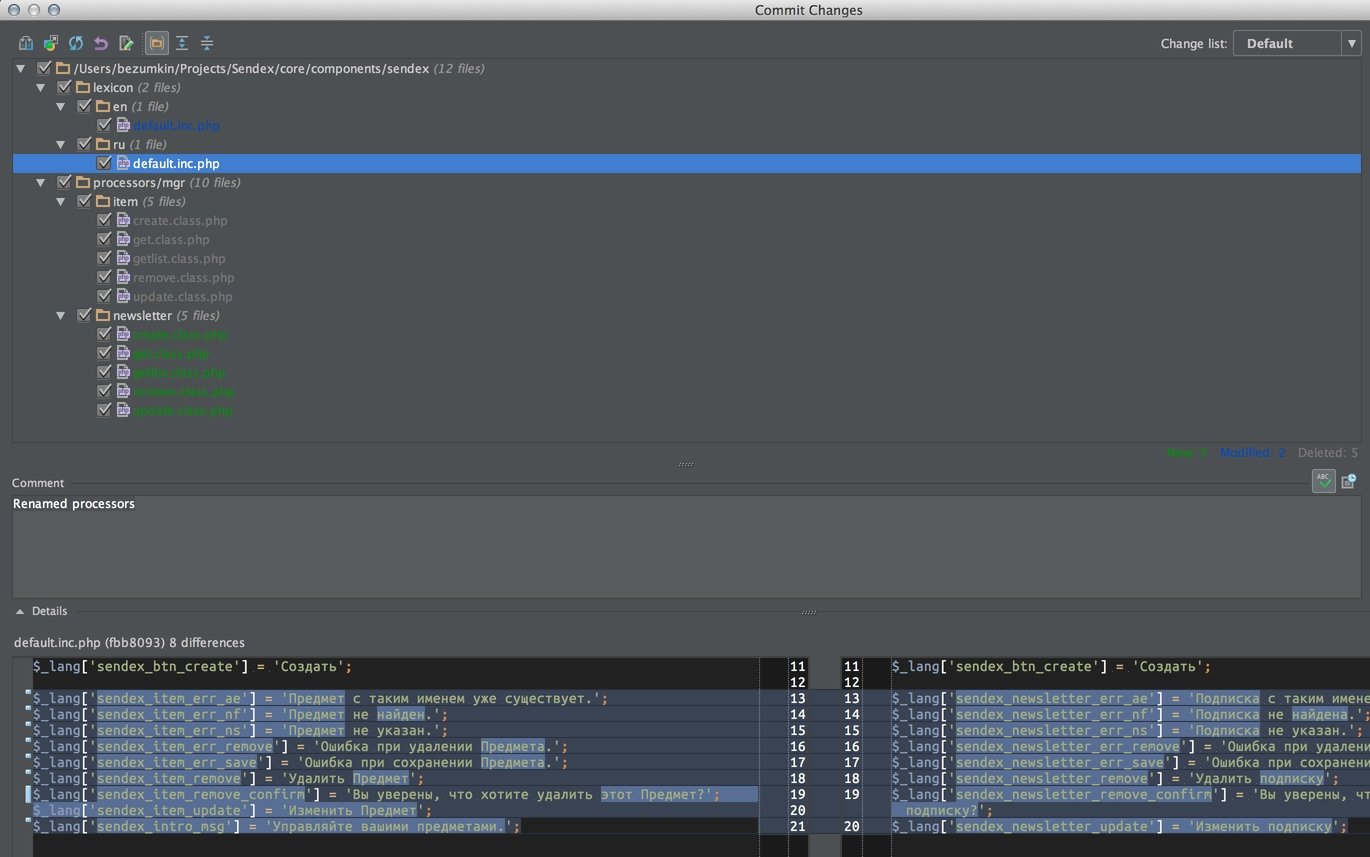Toggle Group by Directory button

[156, 43]
